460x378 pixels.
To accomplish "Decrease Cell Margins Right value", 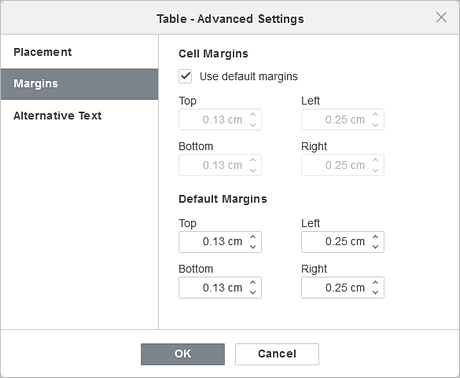I will (x=375, y=170).
